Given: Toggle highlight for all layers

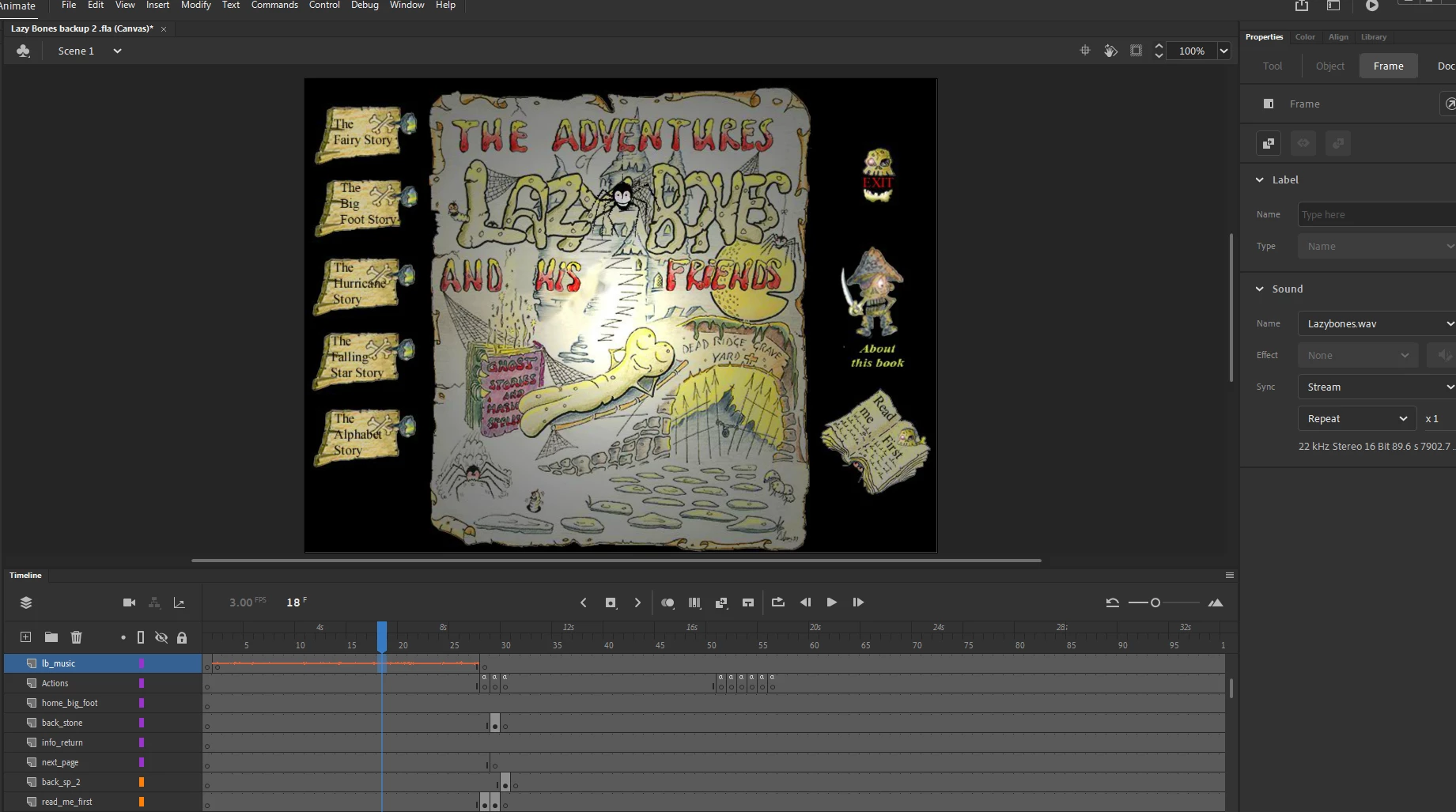Looking at the screenshot, I should [123, 637].
